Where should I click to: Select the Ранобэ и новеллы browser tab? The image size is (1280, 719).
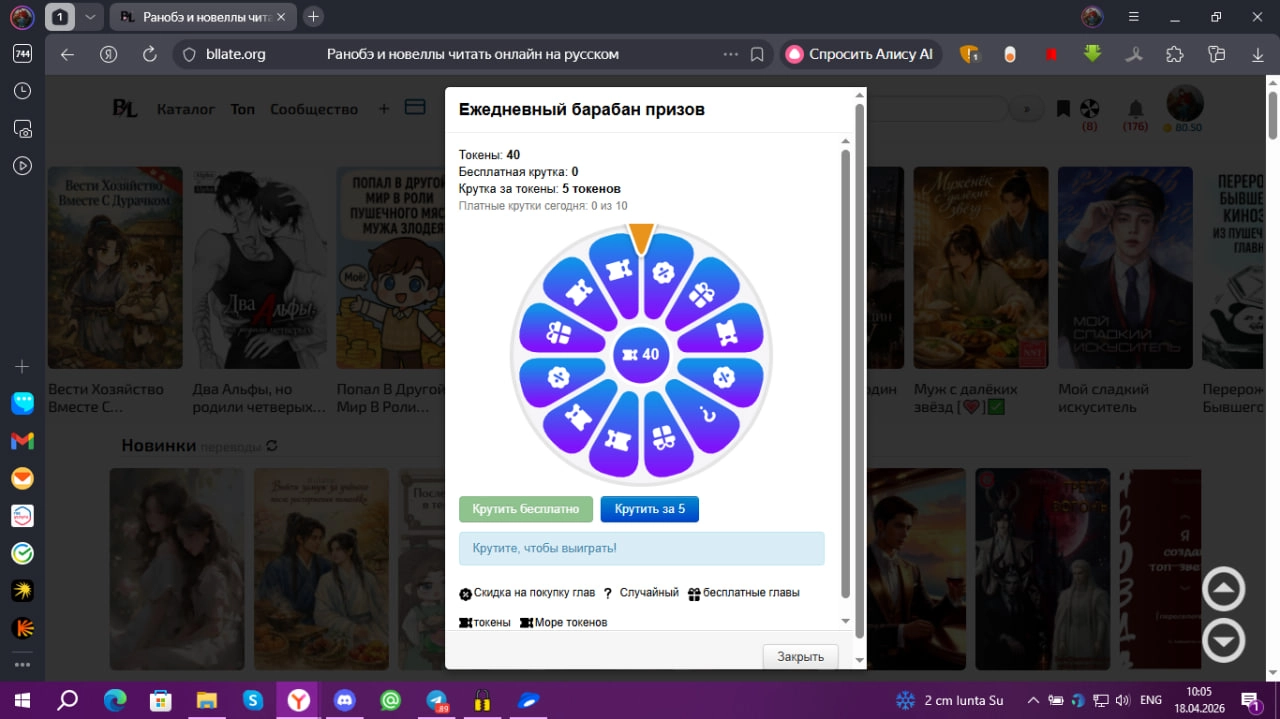[x=200, y=17]
